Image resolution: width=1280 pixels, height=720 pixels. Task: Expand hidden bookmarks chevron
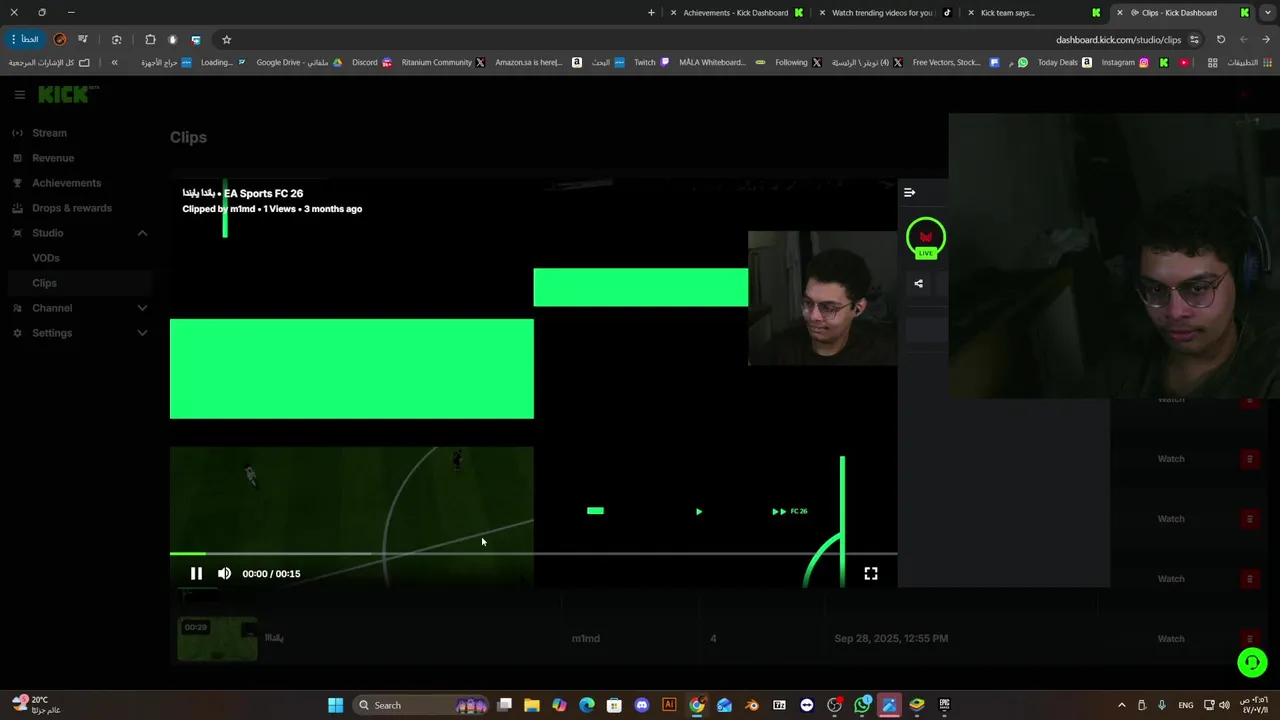(x=114, y=62)
